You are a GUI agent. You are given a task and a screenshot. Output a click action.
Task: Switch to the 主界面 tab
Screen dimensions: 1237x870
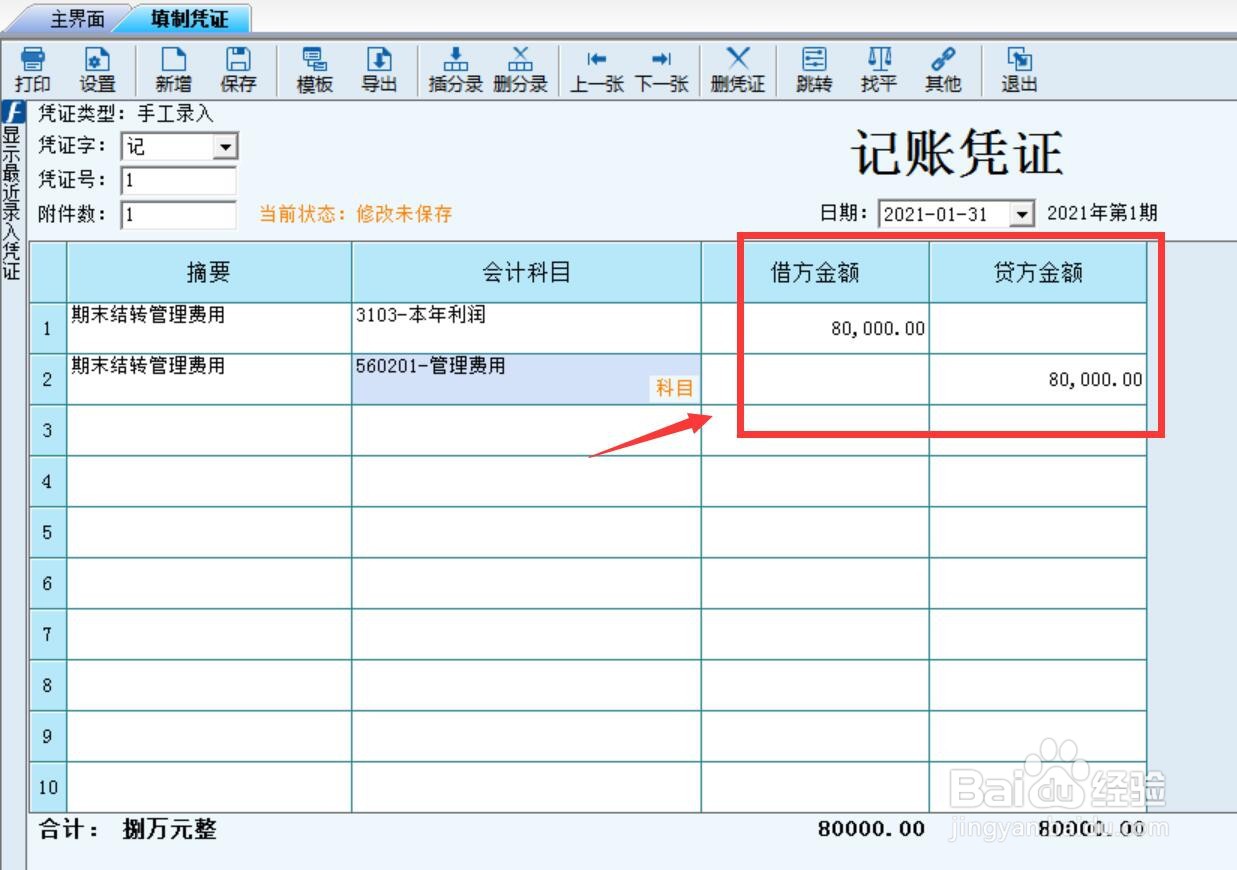click(x=77, y=18)
